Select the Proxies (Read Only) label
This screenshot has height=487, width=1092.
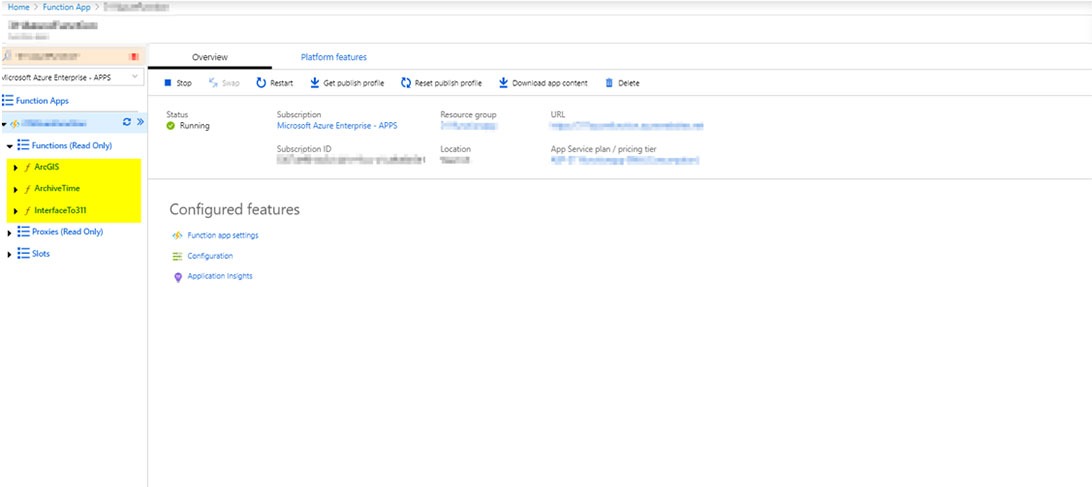(68, 231)
